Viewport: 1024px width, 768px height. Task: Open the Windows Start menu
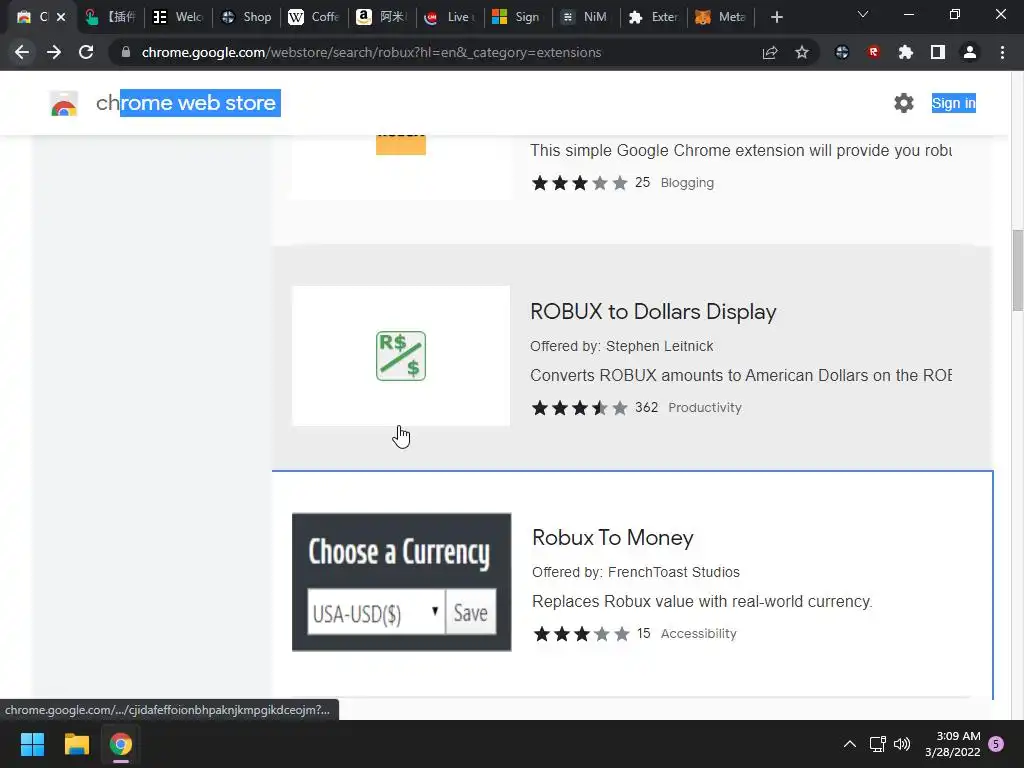[x=33, y=744]
